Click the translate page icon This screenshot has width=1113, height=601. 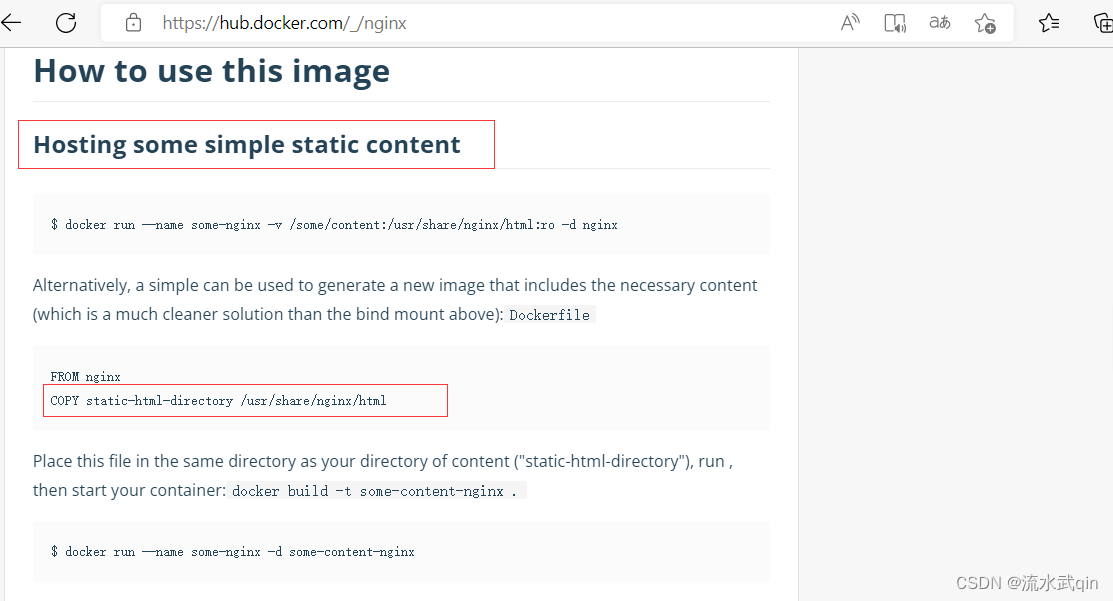click(x=940, y=23)
